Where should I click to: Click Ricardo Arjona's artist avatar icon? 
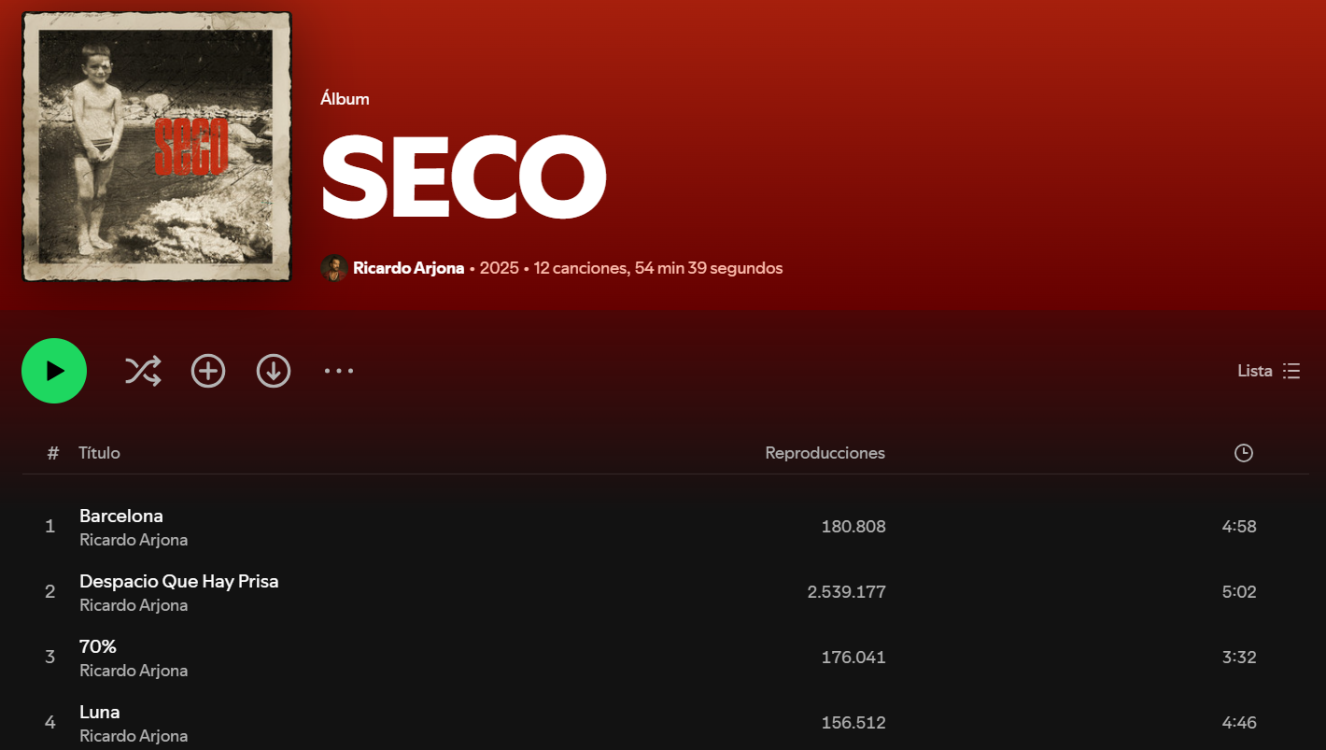click(x=334, y=268)
